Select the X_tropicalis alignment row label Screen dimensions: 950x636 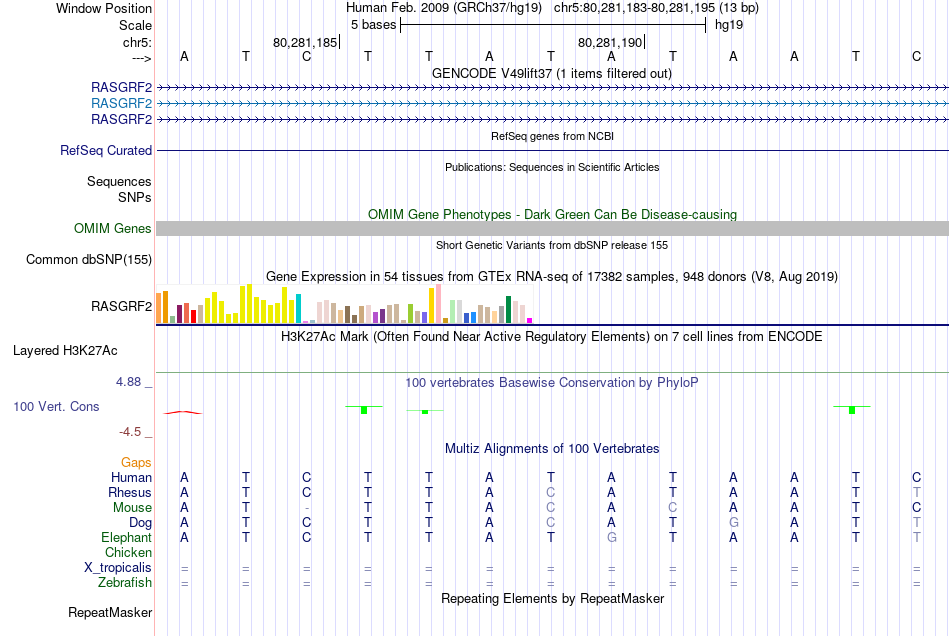pyautogui.click(x=118, y=568)
